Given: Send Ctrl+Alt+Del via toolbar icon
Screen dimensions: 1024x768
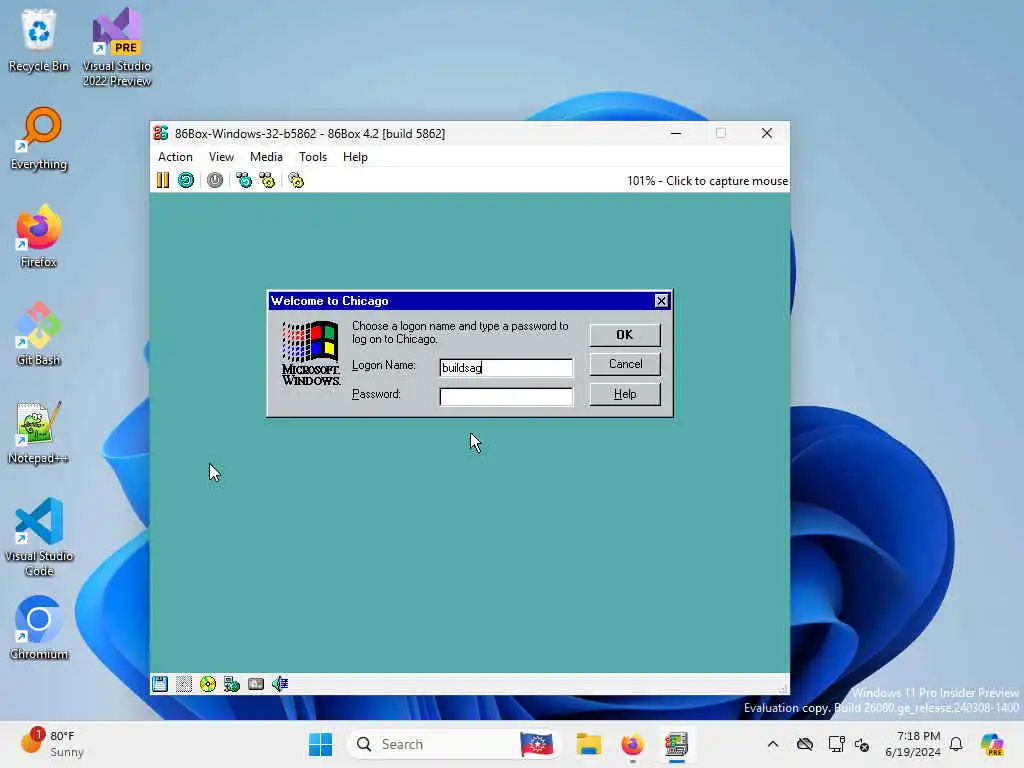Looking at the screenshot, I should click(x=244, y=180).
